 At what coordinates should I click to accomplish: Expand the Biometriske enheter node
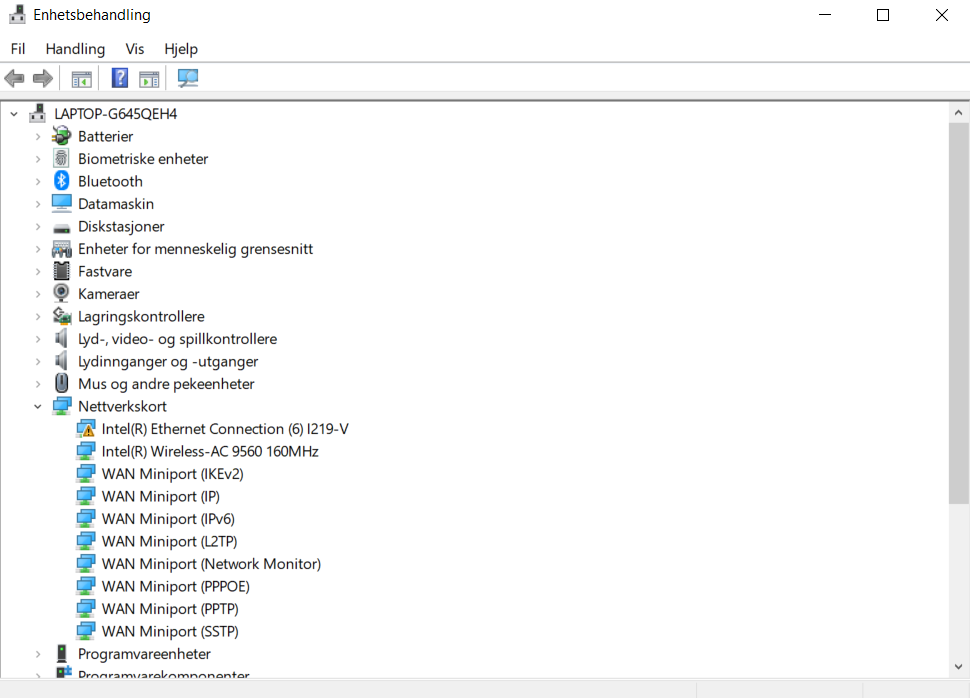click(x=38, y=159)
